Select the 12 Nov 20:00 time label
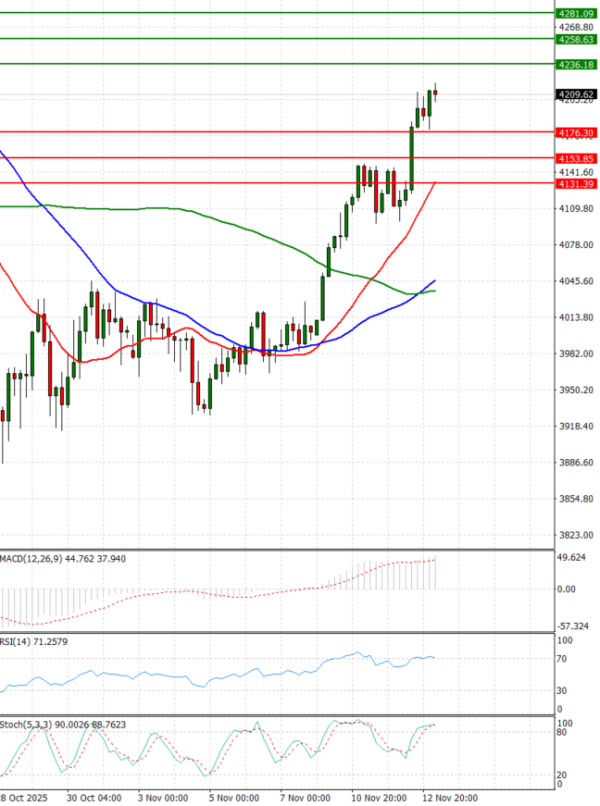The height and width of the screenshot is (806, 600). tap(449, 798)
